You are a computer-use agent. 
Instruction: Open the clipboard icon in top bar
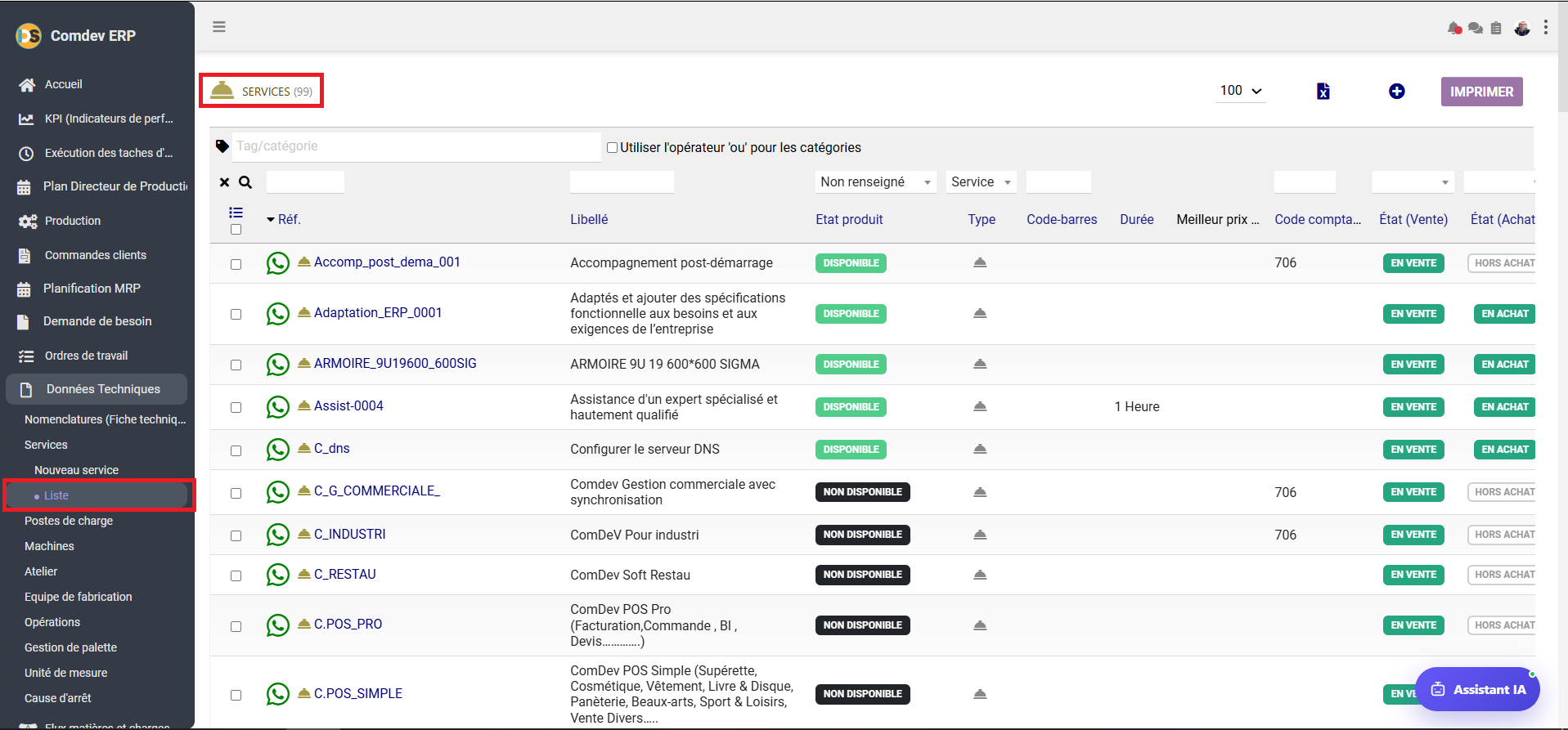(x=1496, y=28)
